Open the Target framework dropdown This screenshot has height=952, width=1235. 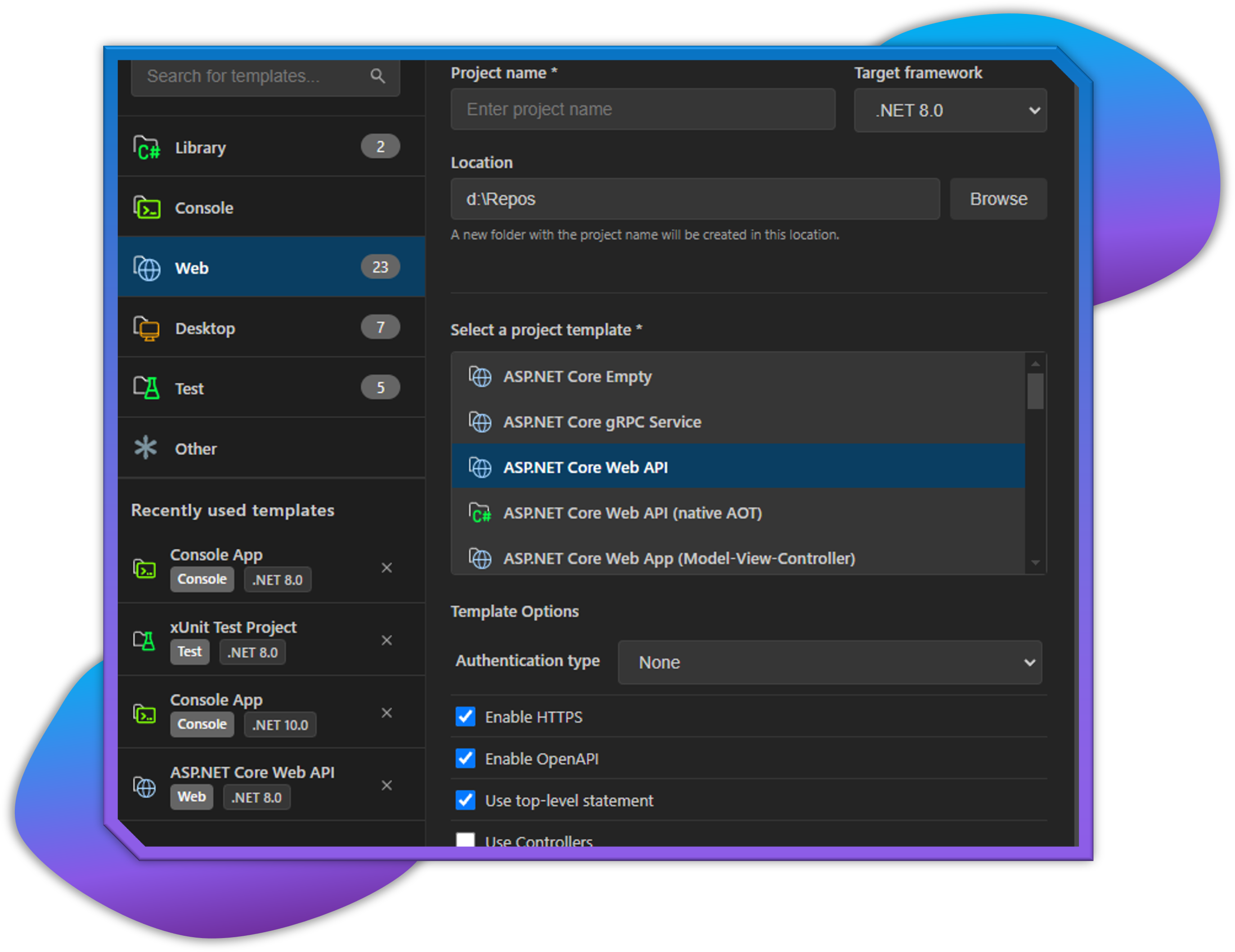[950, 111]
